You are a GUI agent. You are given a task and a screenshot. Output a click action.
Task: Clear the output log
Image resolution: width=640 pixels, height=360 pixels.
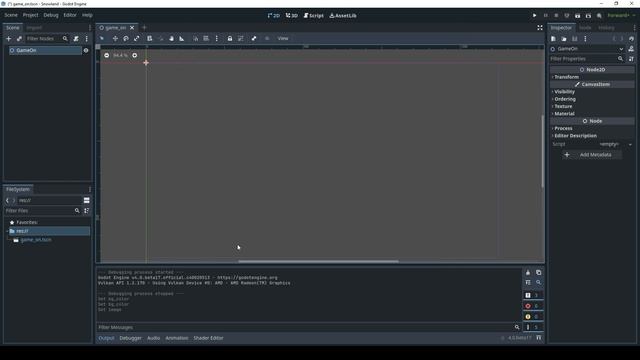528,272
